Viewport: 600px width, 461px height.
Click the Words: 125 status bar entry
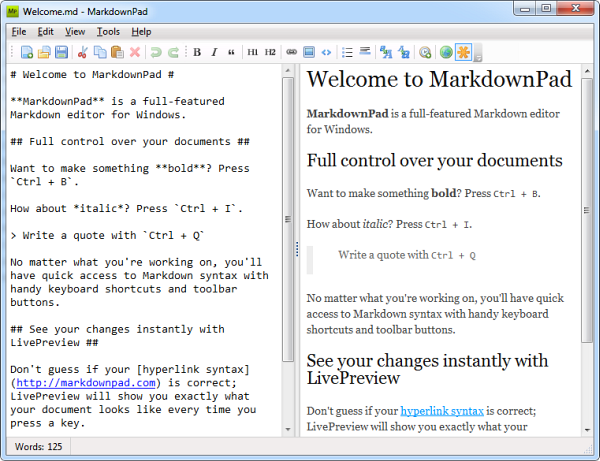pos(38,446)
